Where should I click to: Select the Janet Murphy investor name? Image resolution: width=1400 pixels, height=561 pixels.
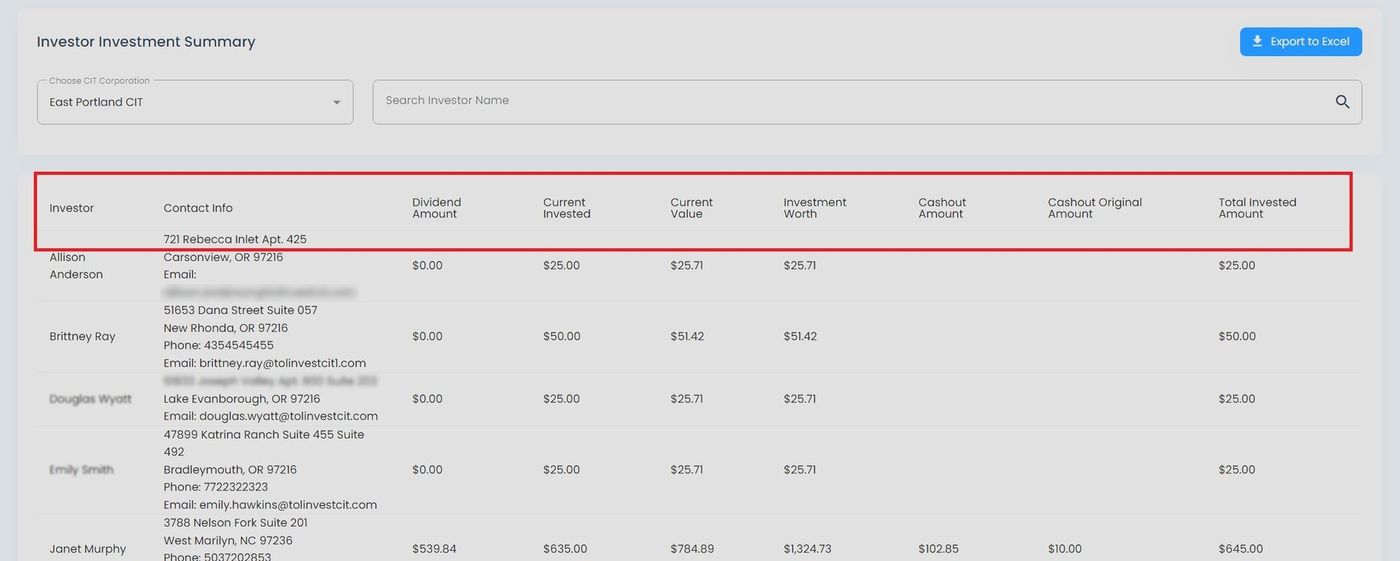tap(88, 549)
